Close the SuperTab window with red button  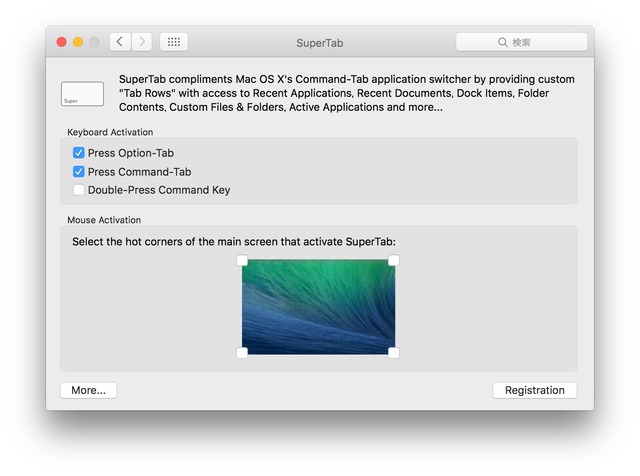tap(62, 42)
